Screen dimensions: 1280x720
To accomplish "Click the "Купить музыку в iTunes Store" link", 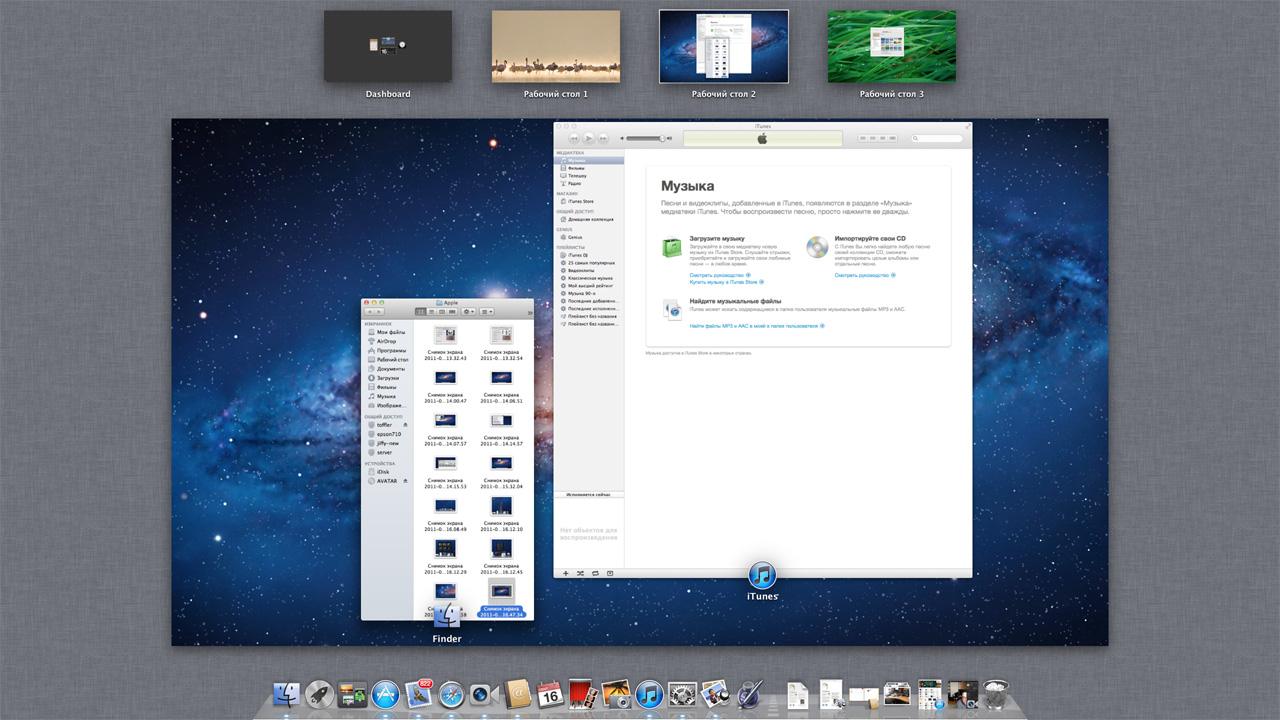I will (x=723, y=282).
